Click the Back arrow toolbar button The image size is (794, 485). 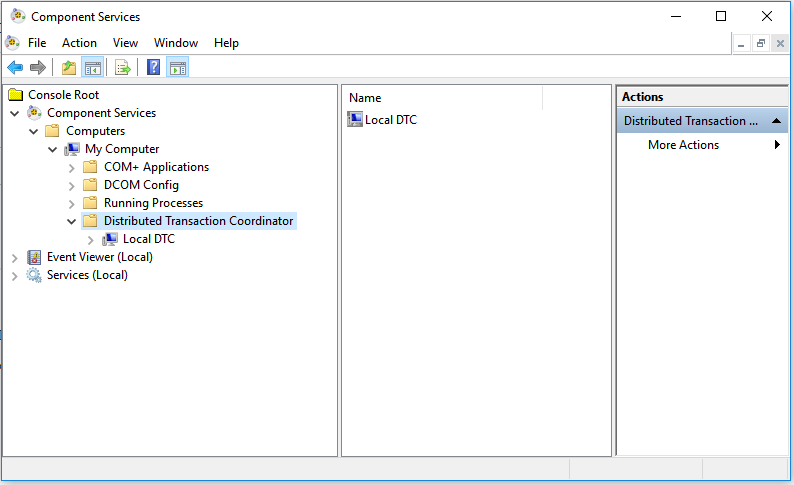[x=15, y=67]
